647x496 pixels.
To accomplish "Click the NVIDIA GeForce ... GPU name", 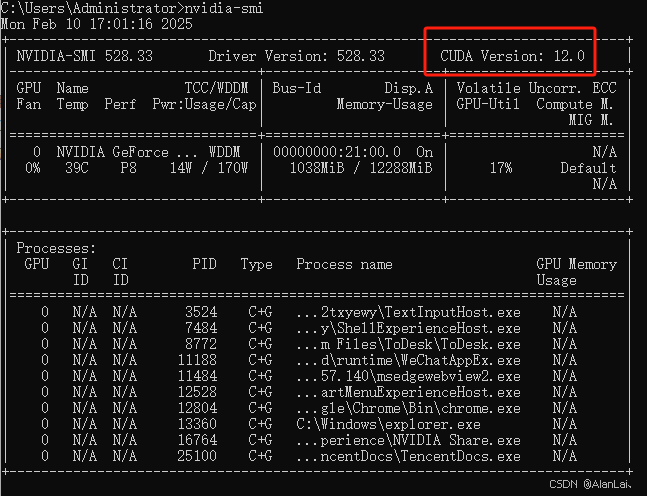I will tap(125, 152).
